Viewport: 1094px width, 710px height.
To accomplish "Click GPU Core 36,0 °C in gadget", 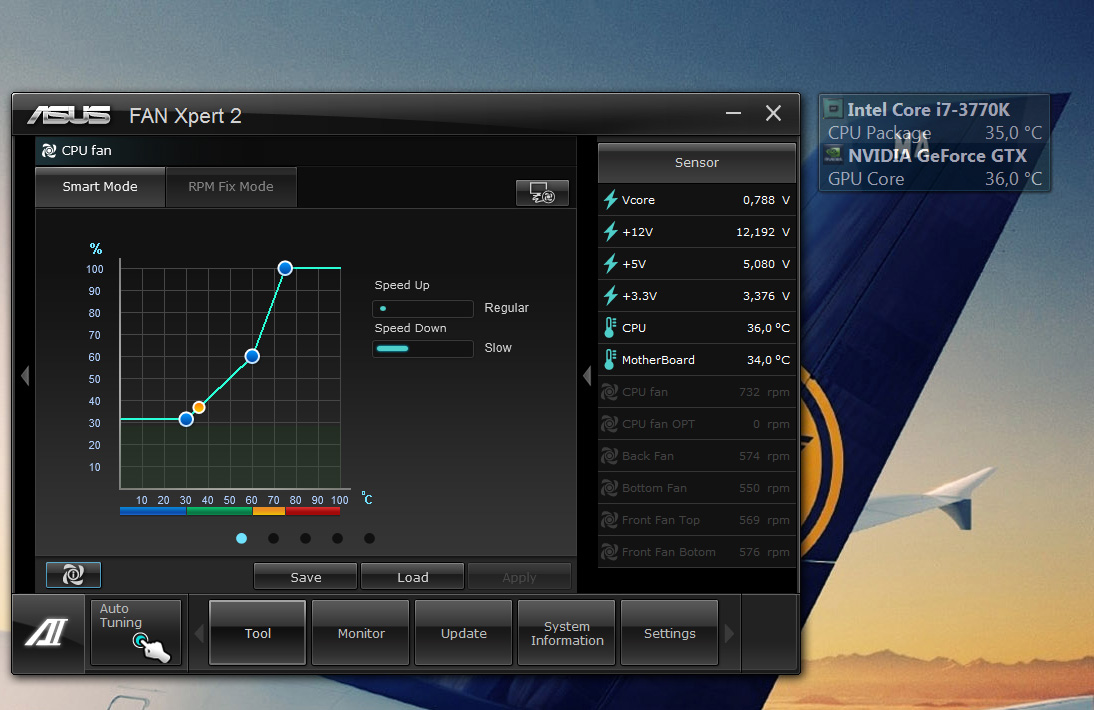I will coord(934,179).
